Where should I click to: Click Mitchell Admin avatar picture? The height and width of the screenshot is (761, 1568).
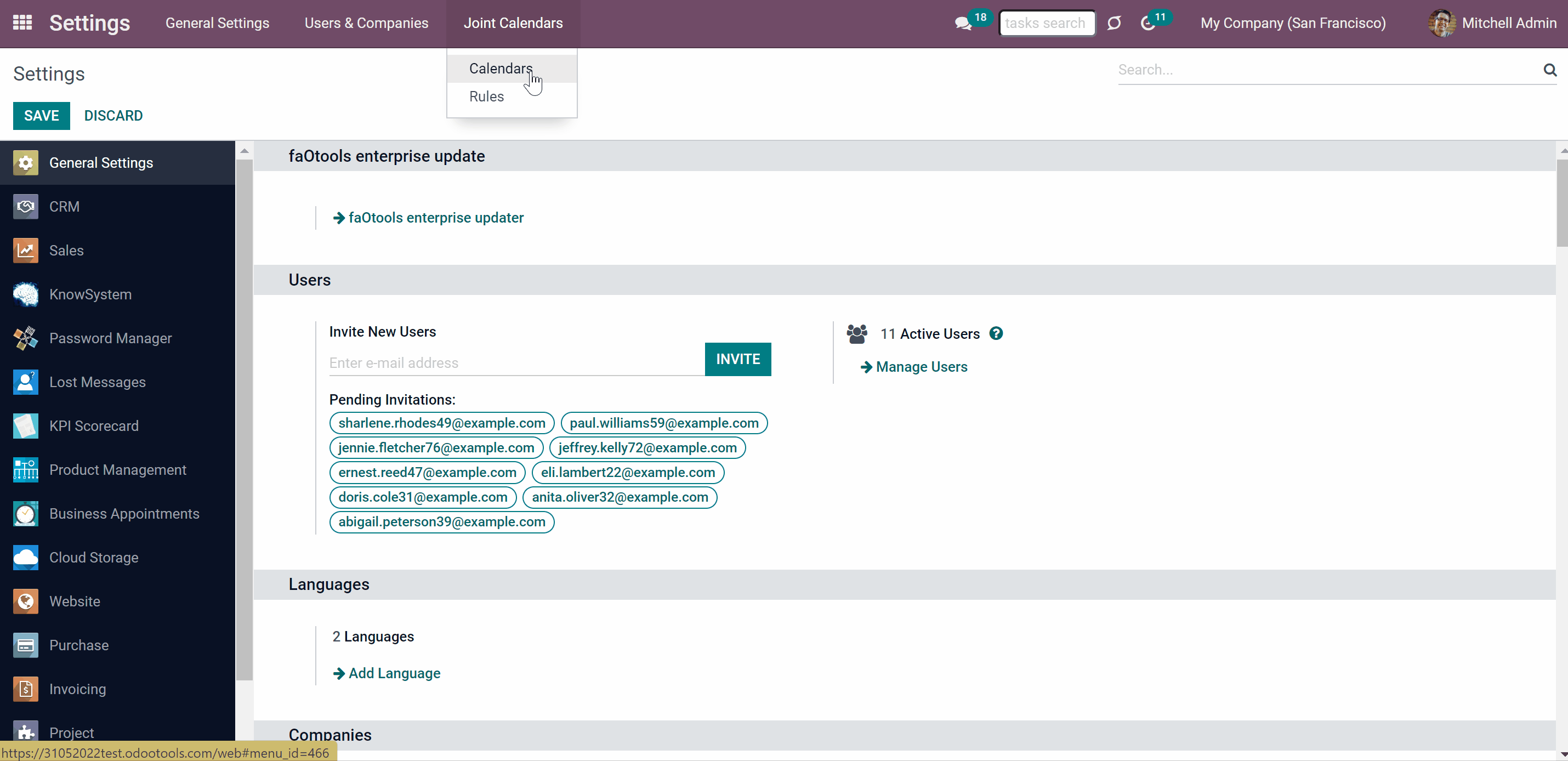pyautogui.click(x=1441, y=23)
